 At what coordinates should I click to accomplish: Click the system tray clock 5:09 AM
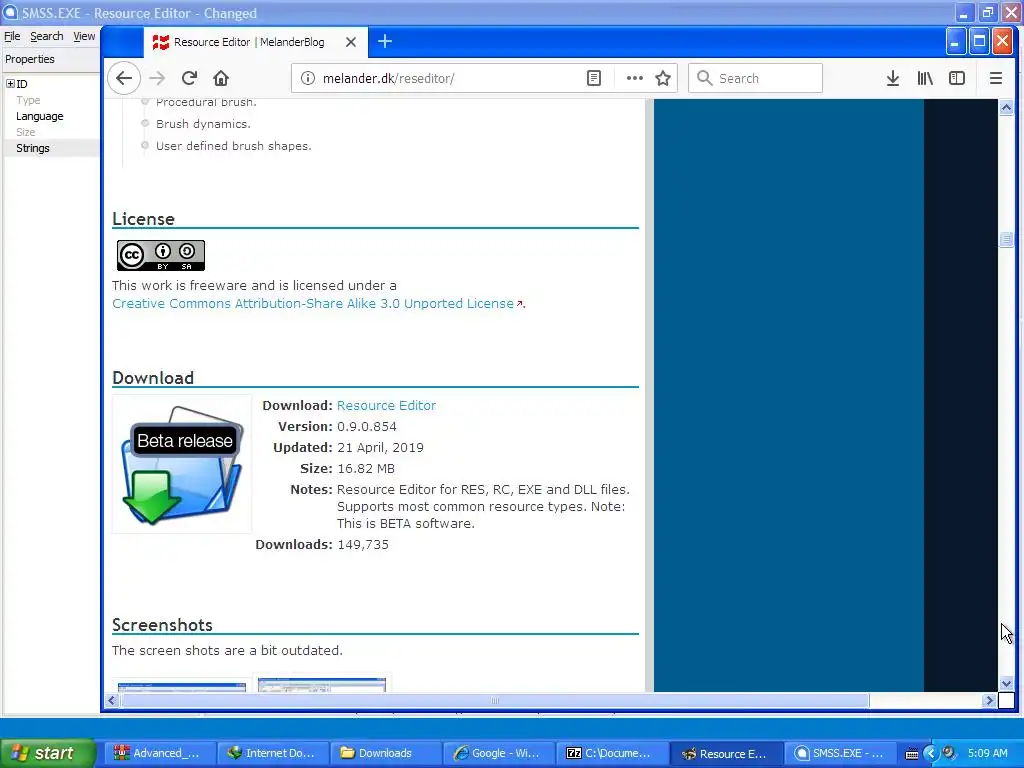(987, 753)
